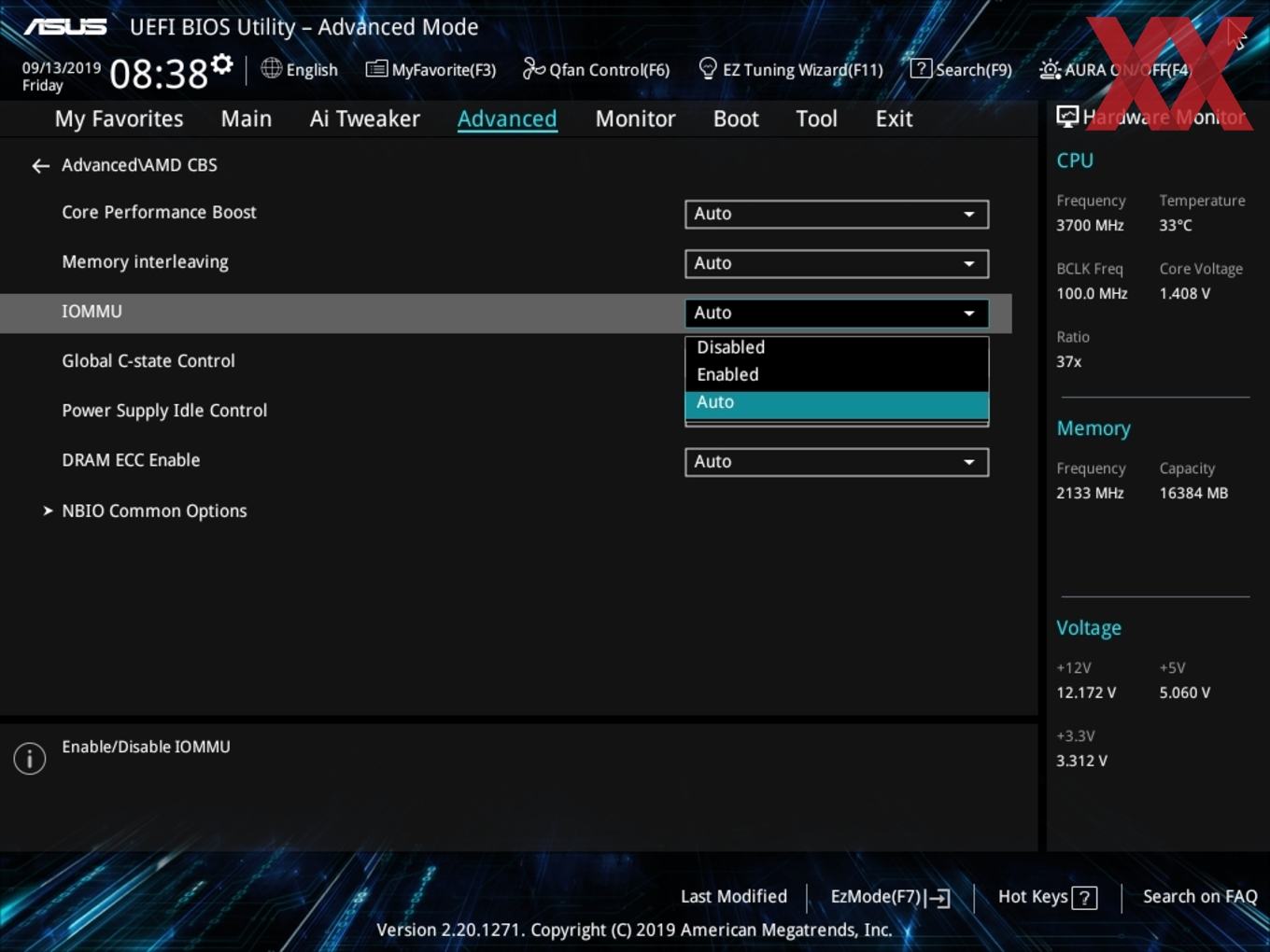
Task: Click BCLK Freq value 100.0 MHz
Action: coord(1092,294)
